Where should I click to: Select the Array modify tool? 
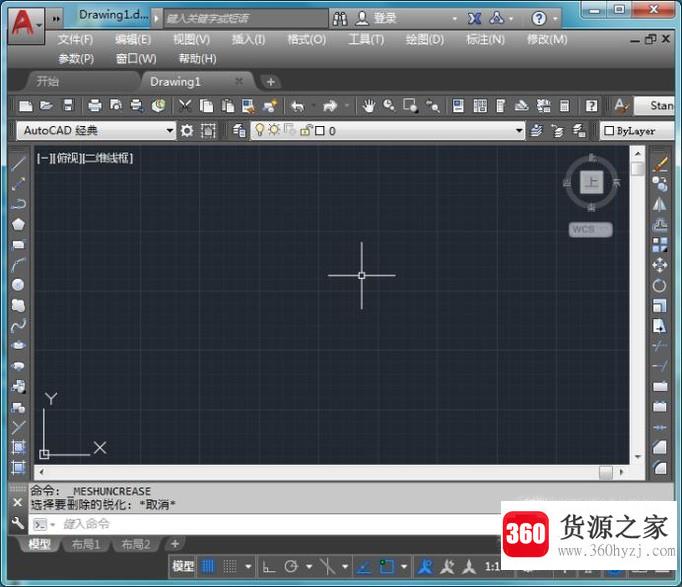pyautogui.click(x=659, y=245)
